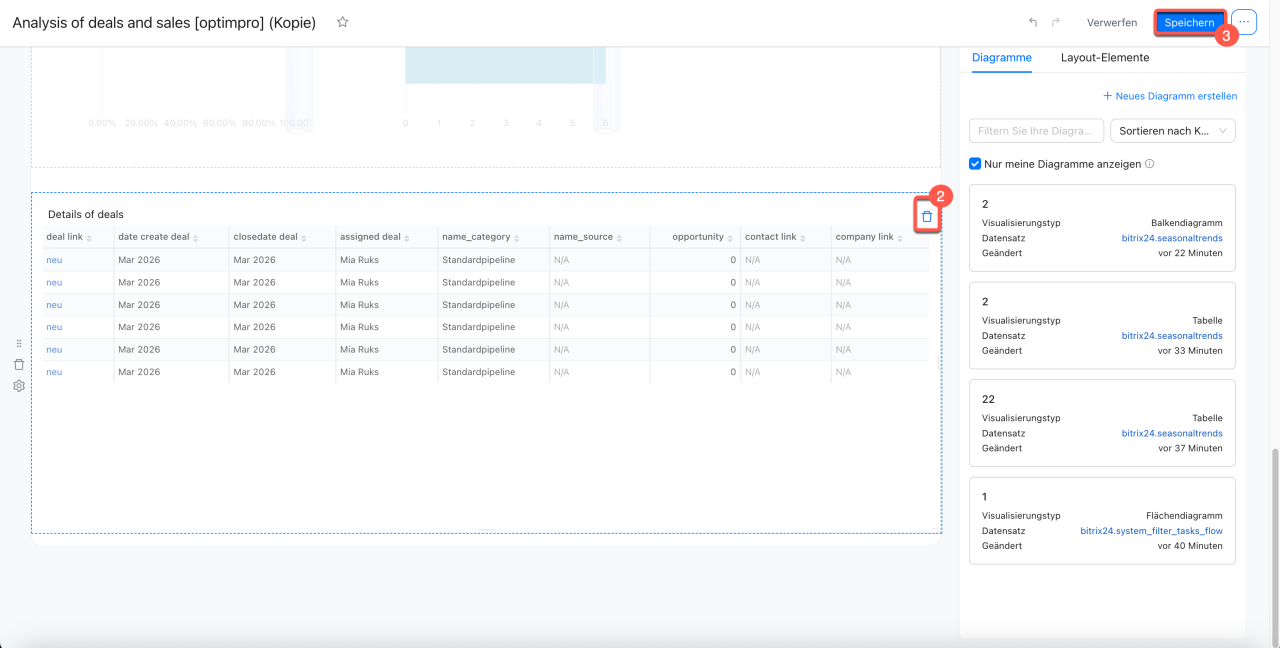Click the redo arrow icon
The height and width of the screenshot is (648, 1280).
(1055, 22)
